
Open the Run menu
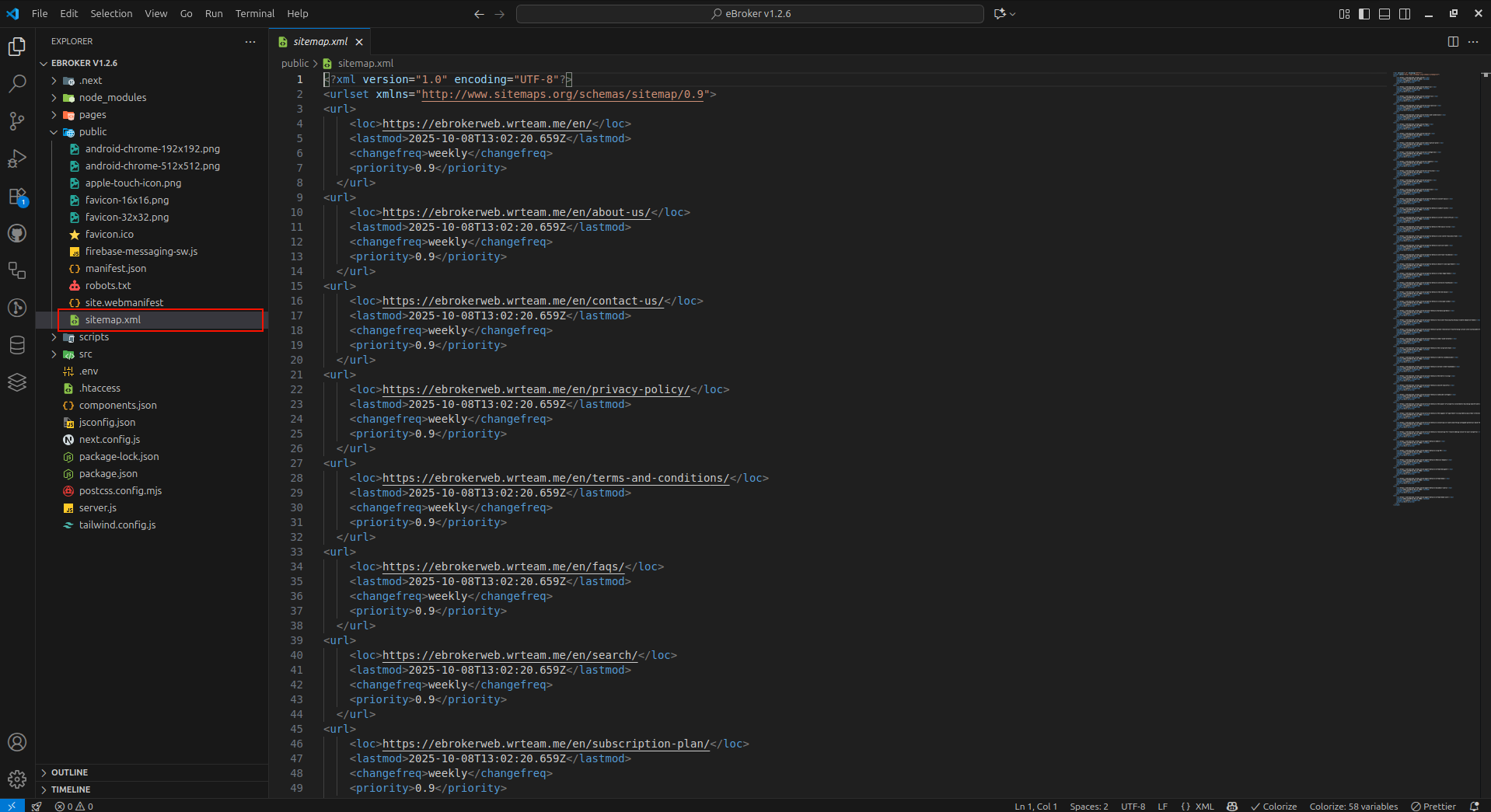click(214, 14)
